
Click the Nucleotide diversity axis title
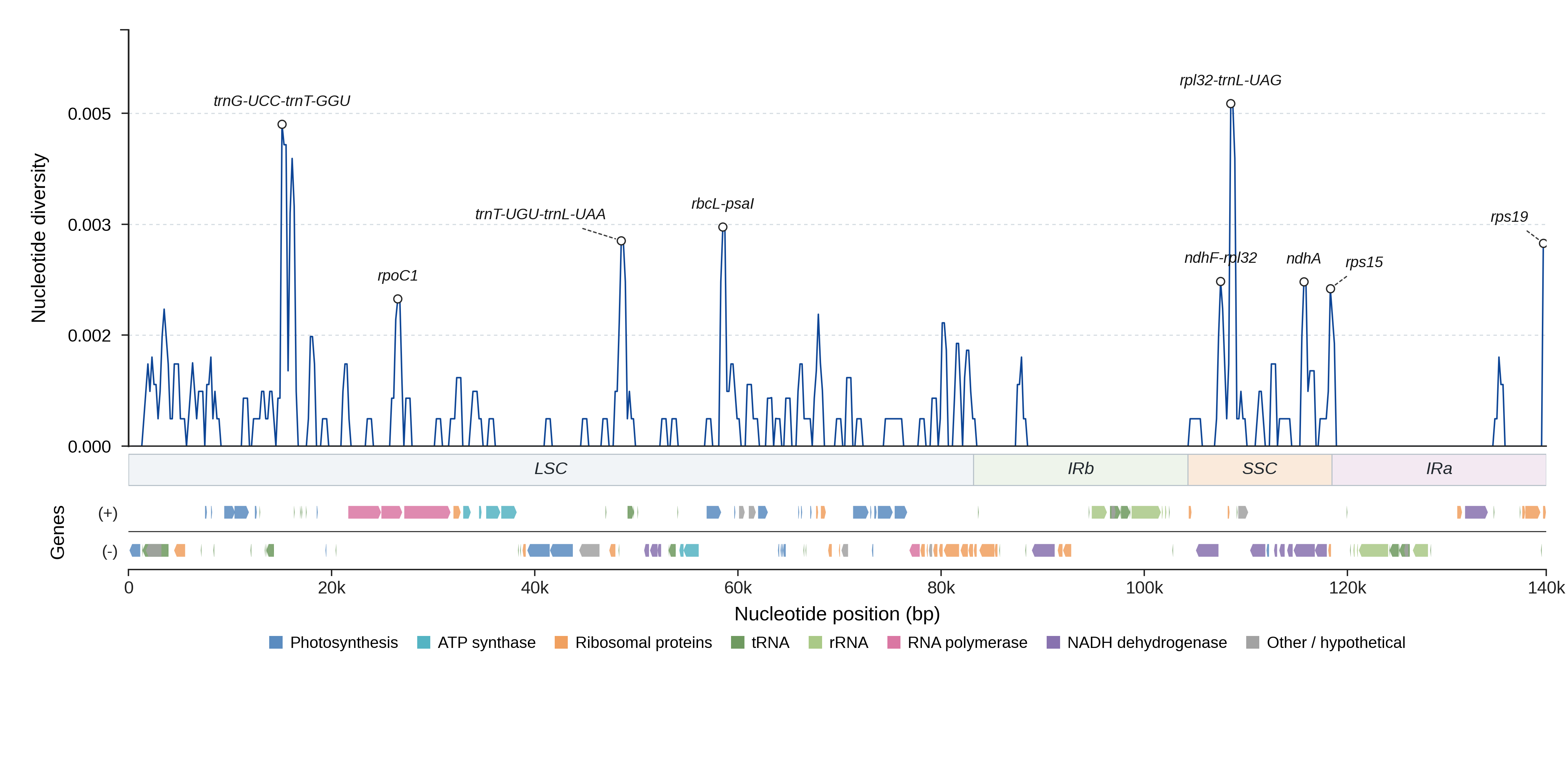click(x=39, y=238)
